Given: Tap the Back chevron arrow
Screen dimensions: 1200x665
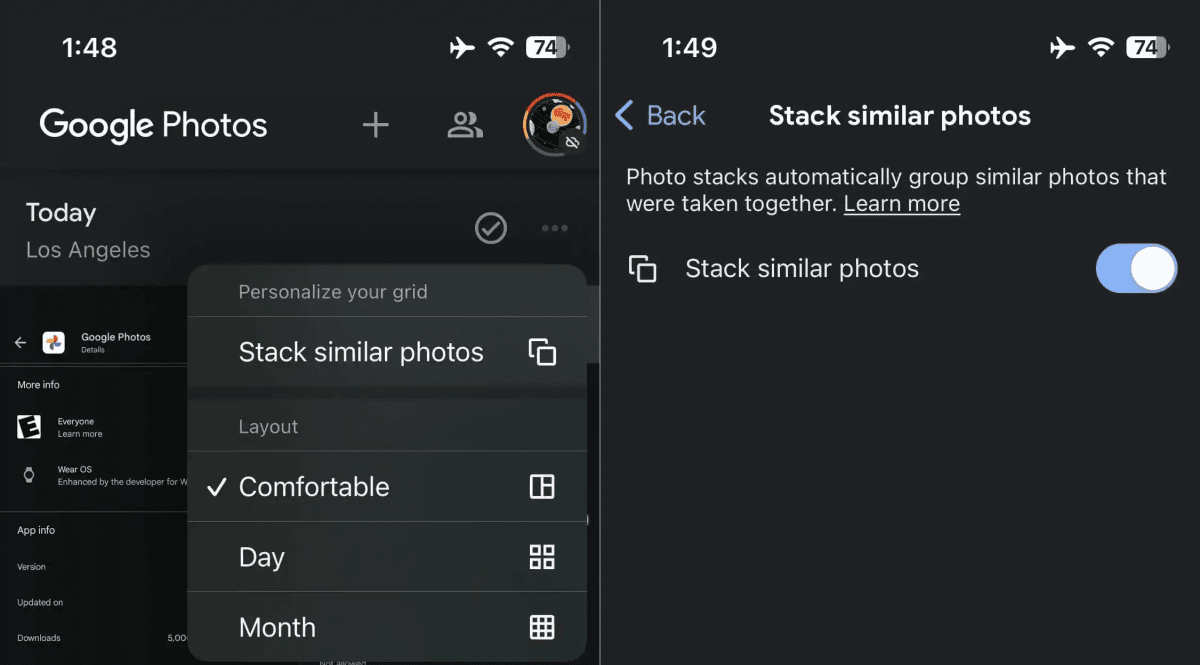Looking at the screenshot, I should point(625,116).
